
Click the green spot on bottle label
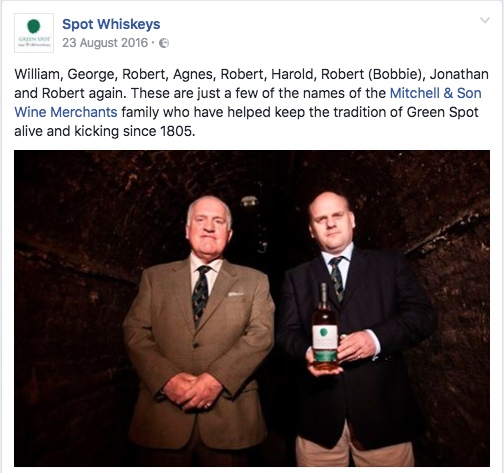323,332
